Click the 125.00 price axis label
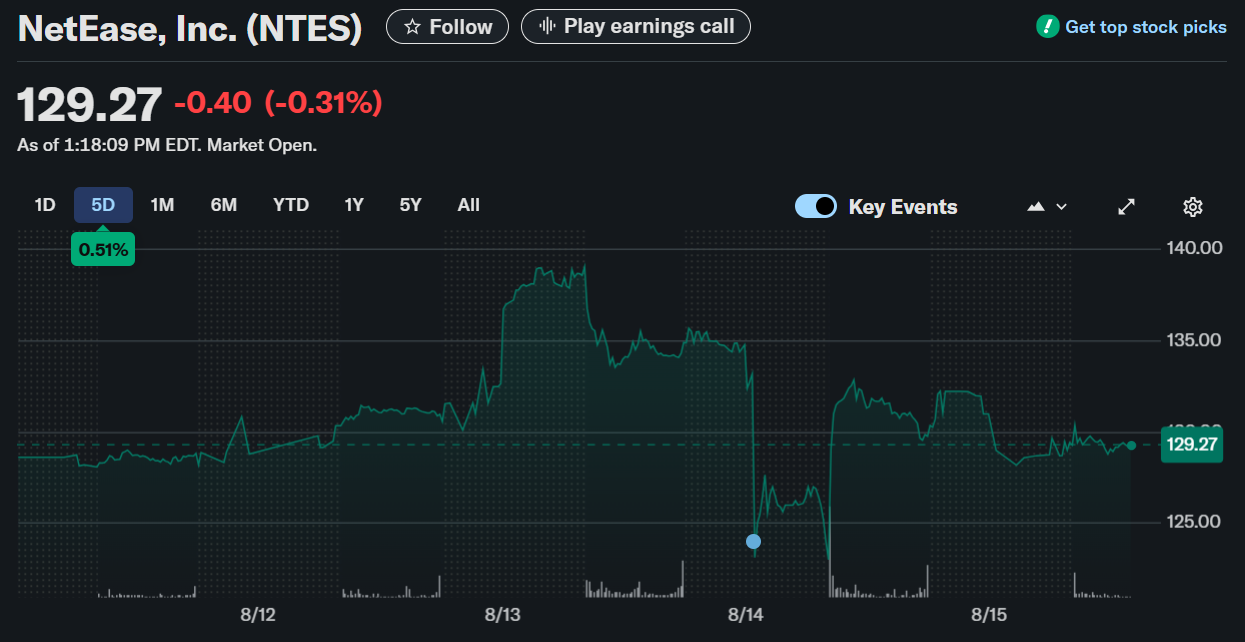The height and width of the screenshot is (642, 1245). click(x=1194, y=522)
